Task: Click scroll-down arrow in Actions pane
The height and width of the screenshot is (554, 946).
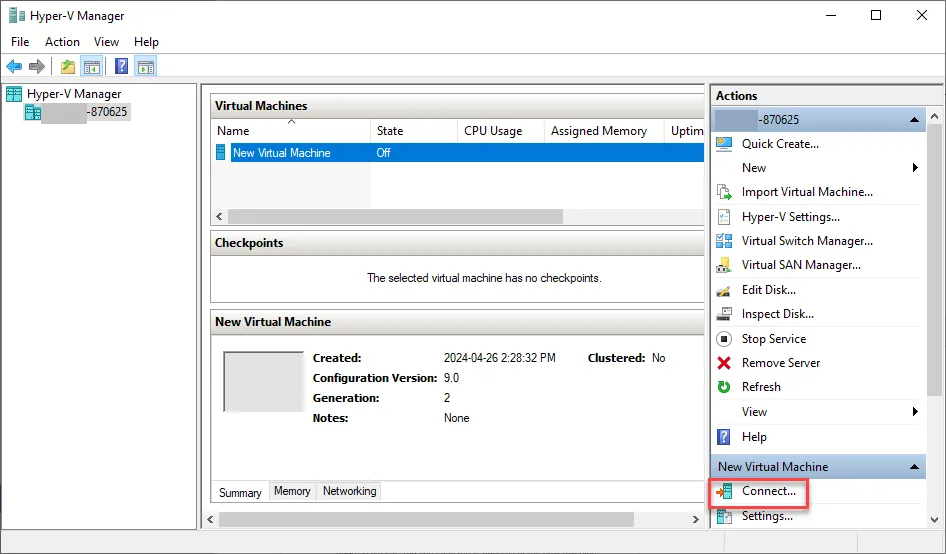Action: pyautogui.click(x=934, y=519)
